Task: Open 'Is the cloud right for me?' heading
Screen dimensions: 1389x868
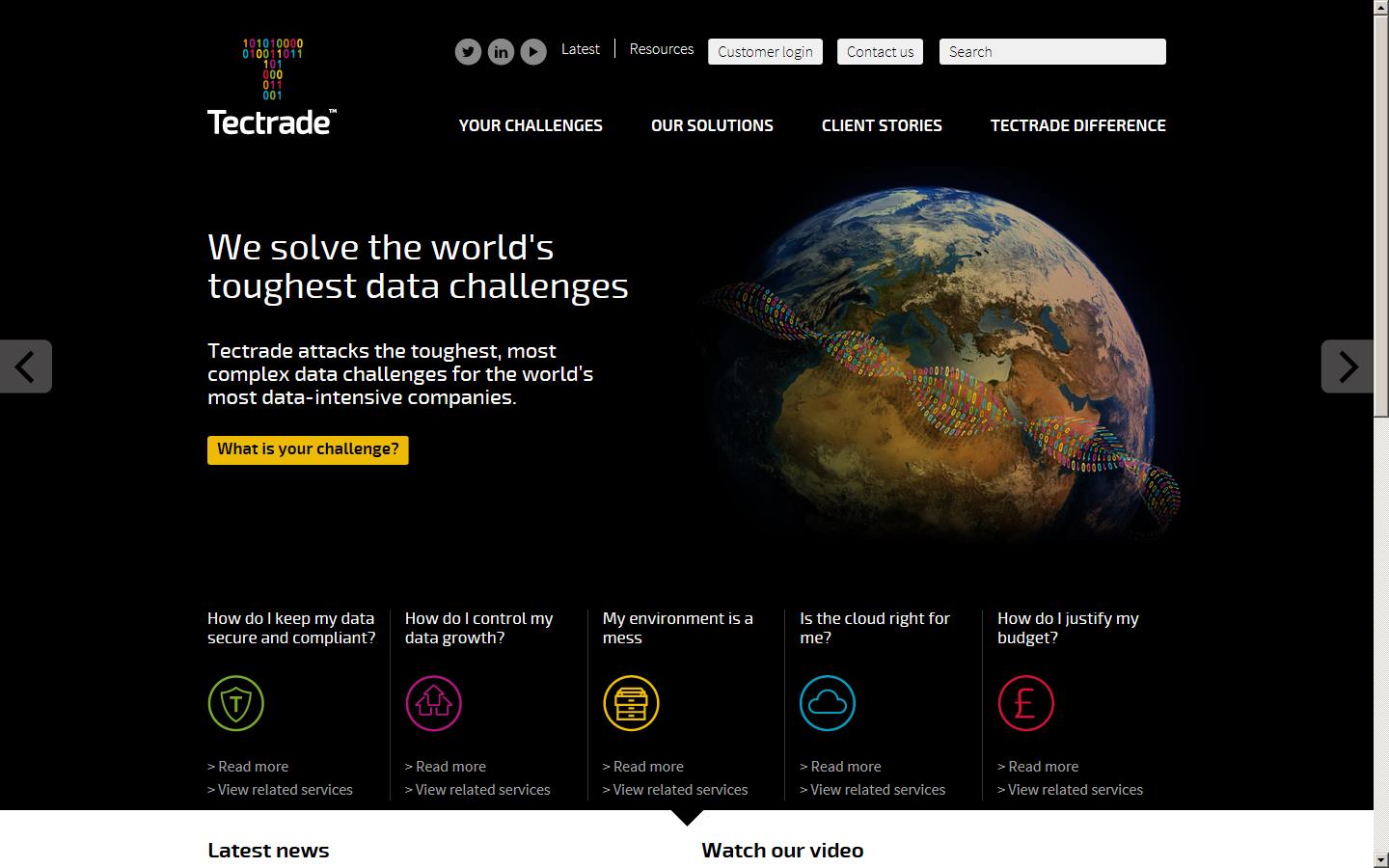Action: click(875, 628)
